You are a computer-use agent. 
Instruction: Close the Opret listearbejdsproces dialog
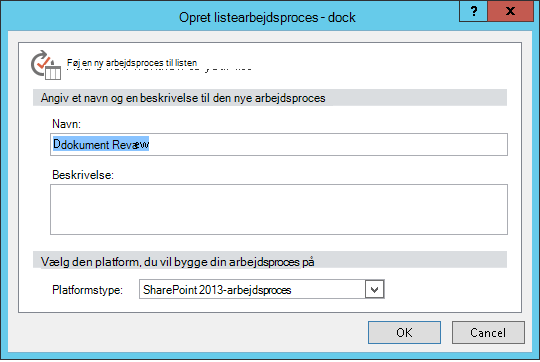point(510,11)
